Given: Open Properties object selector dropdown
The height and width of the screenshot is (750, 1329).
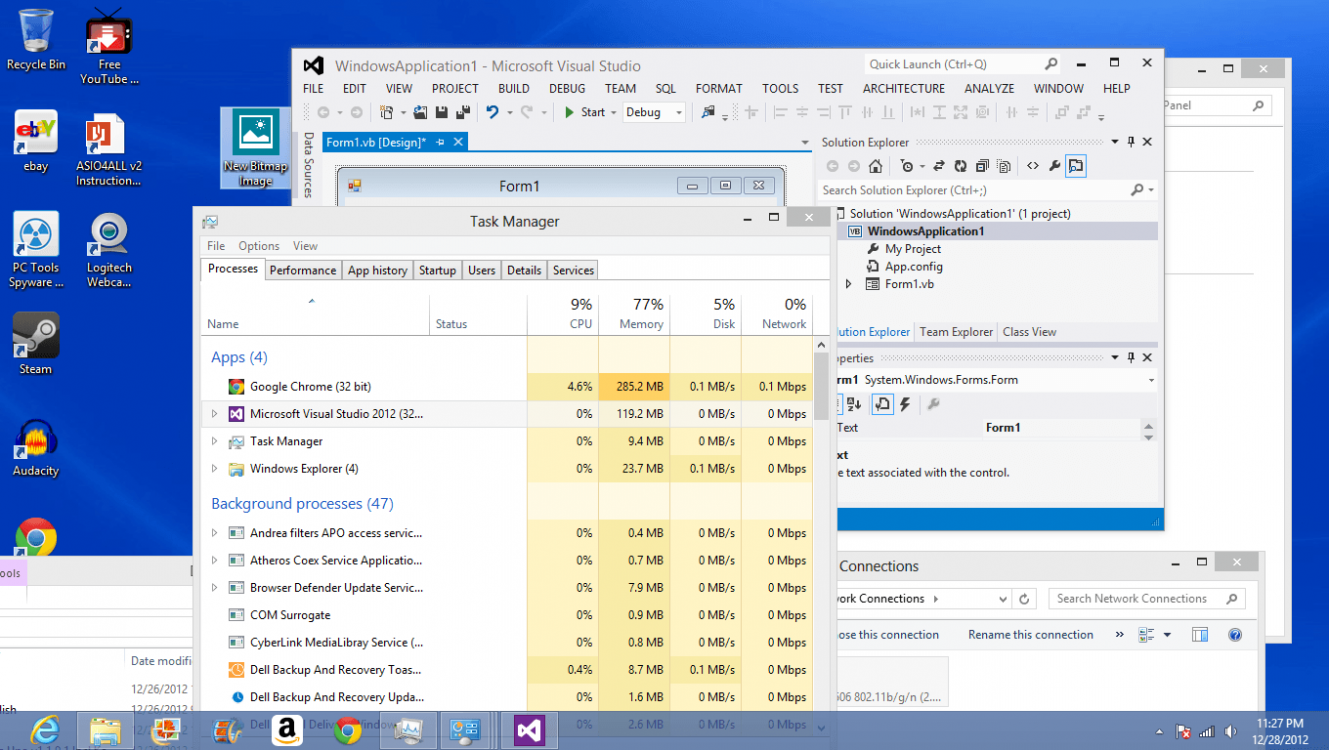Looking at the screenshot, I should (x=1150, y=380).
